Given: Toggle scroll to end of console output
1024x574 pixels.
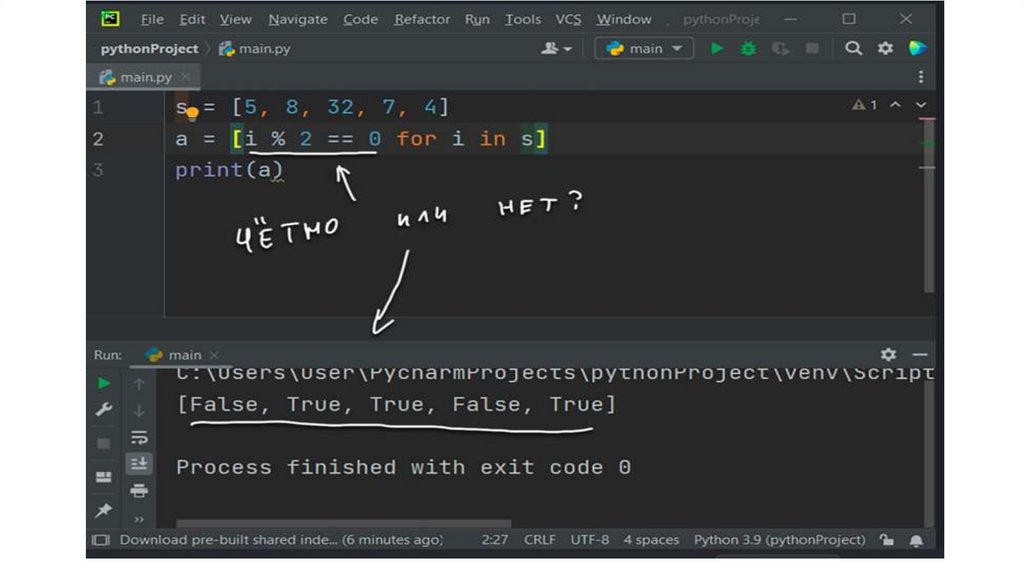Looking at the screenshot, I should pyautogui.click(x=139, y=464).
